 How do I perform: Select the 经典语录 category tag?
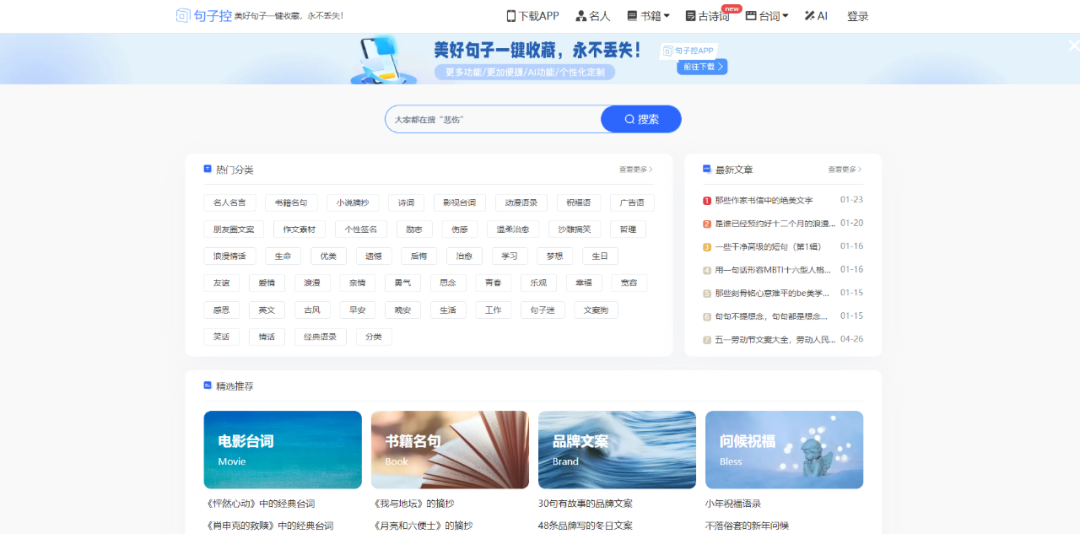[320, 337]
